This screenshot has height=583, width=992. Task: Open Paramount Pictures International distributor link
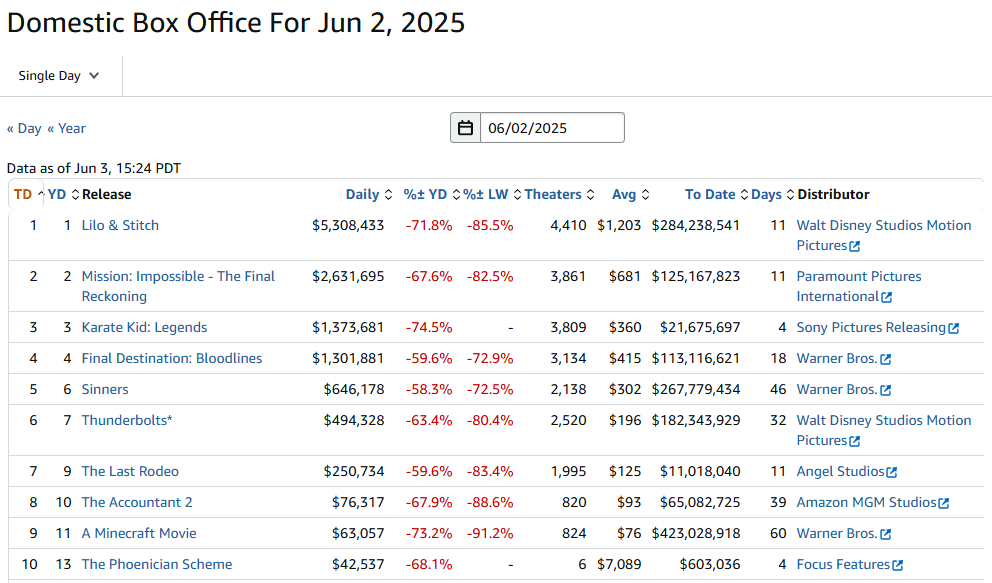pos(859,286)
